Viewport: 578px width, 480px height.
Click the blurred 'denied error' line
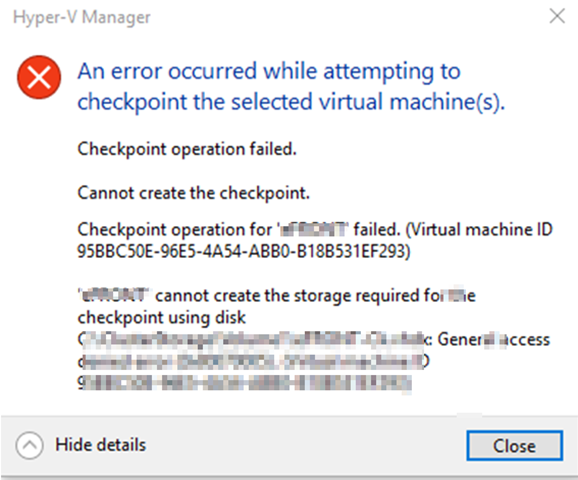[254, 361]
